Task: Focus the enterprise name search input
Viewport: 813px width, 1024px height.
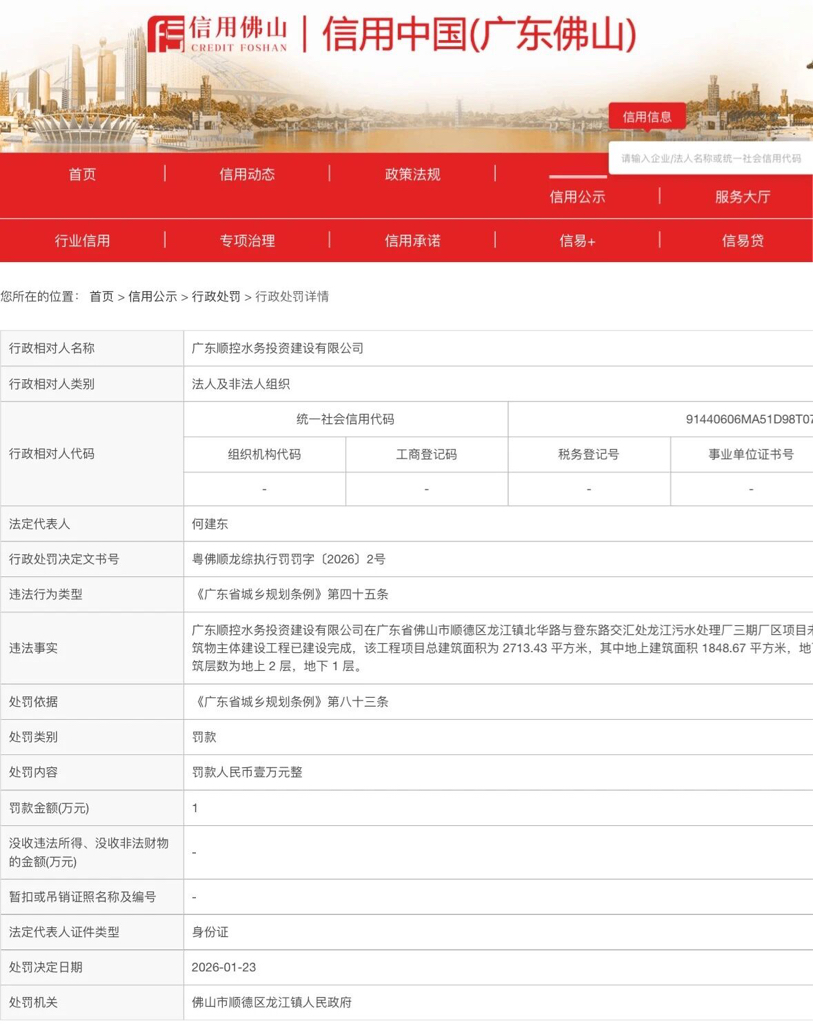Action: (x=710, y=159)
